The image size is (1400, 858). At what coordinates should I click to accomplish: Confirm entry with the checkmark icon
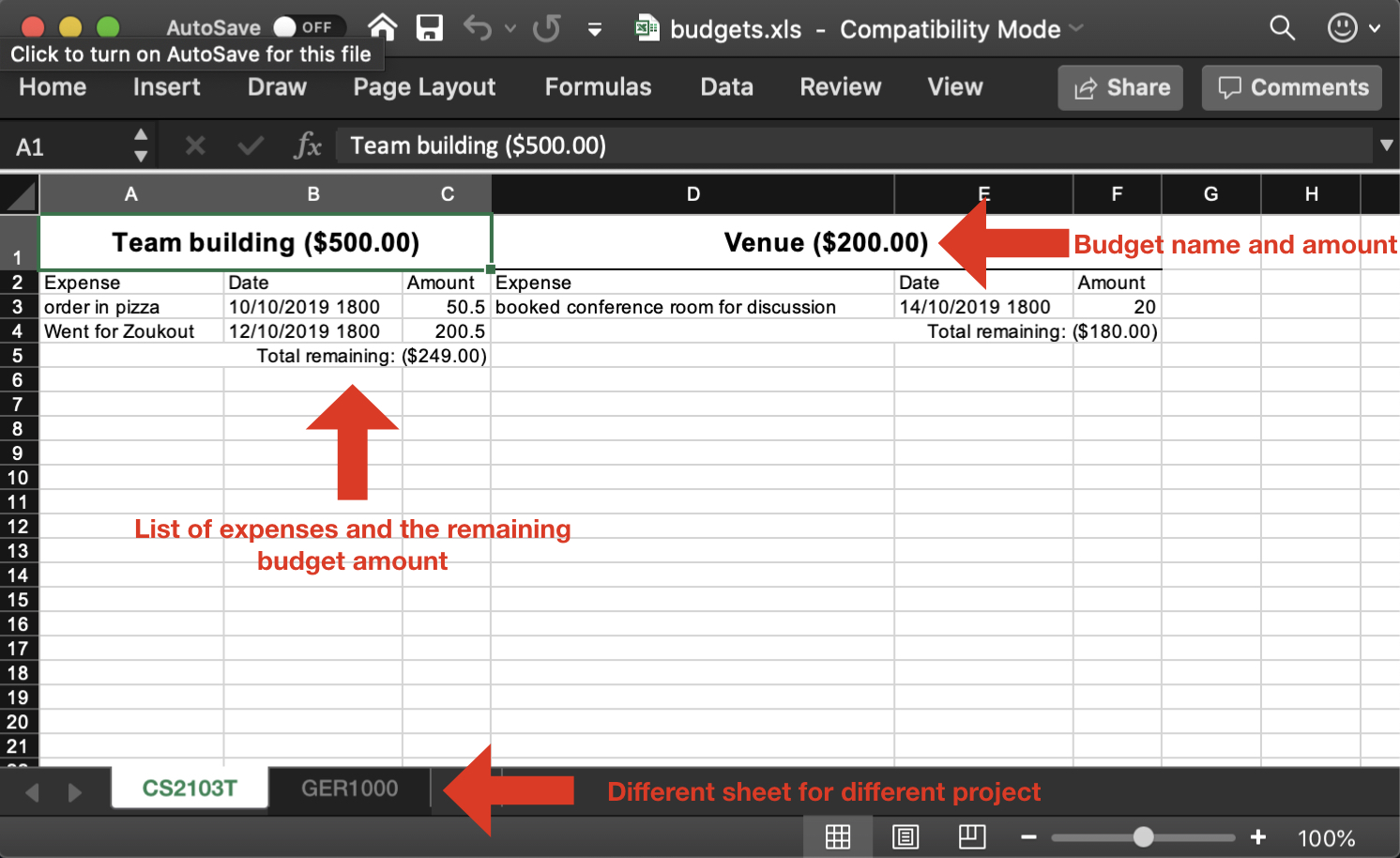(x=250, y=146)
